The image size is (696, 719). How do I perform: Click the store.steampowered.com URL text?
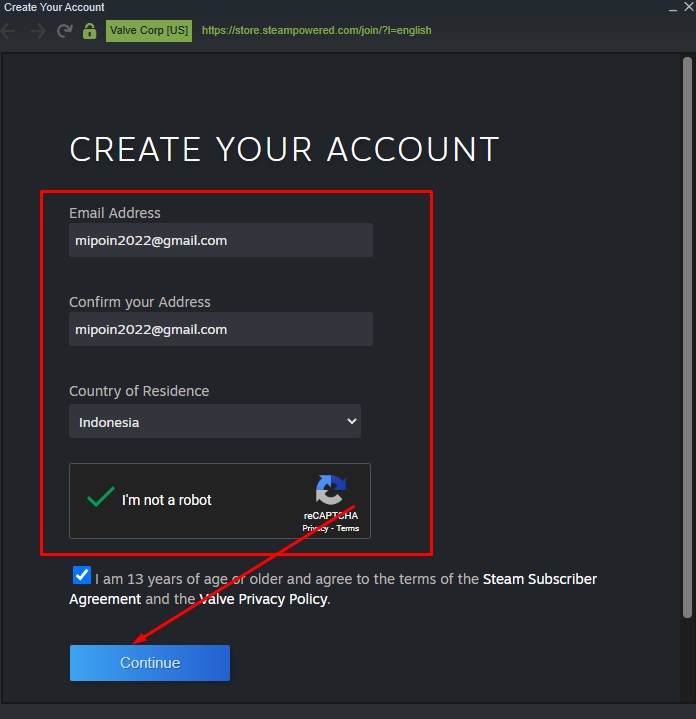coord(316,31)
